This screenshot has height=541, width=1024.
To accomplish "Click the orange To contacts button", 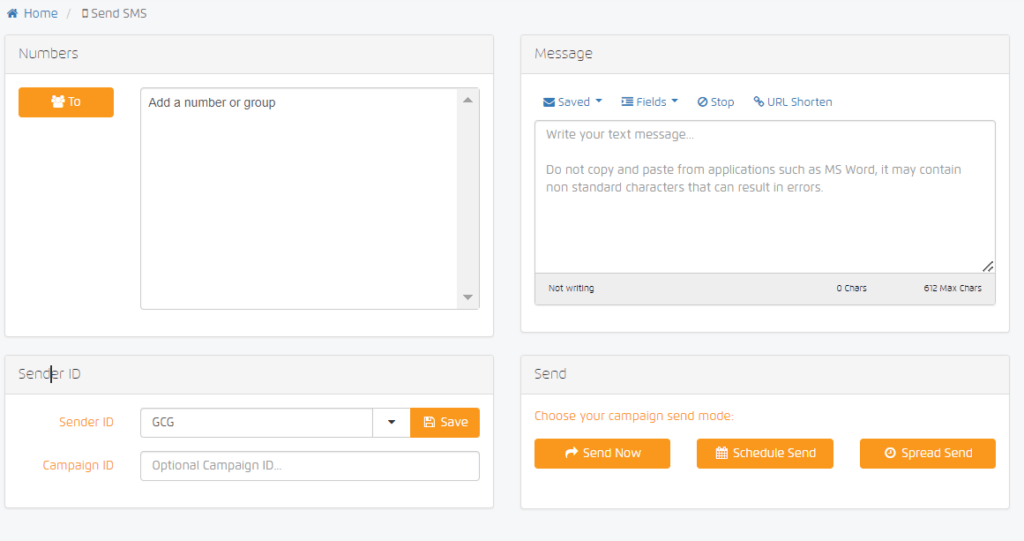I will 66,102.
